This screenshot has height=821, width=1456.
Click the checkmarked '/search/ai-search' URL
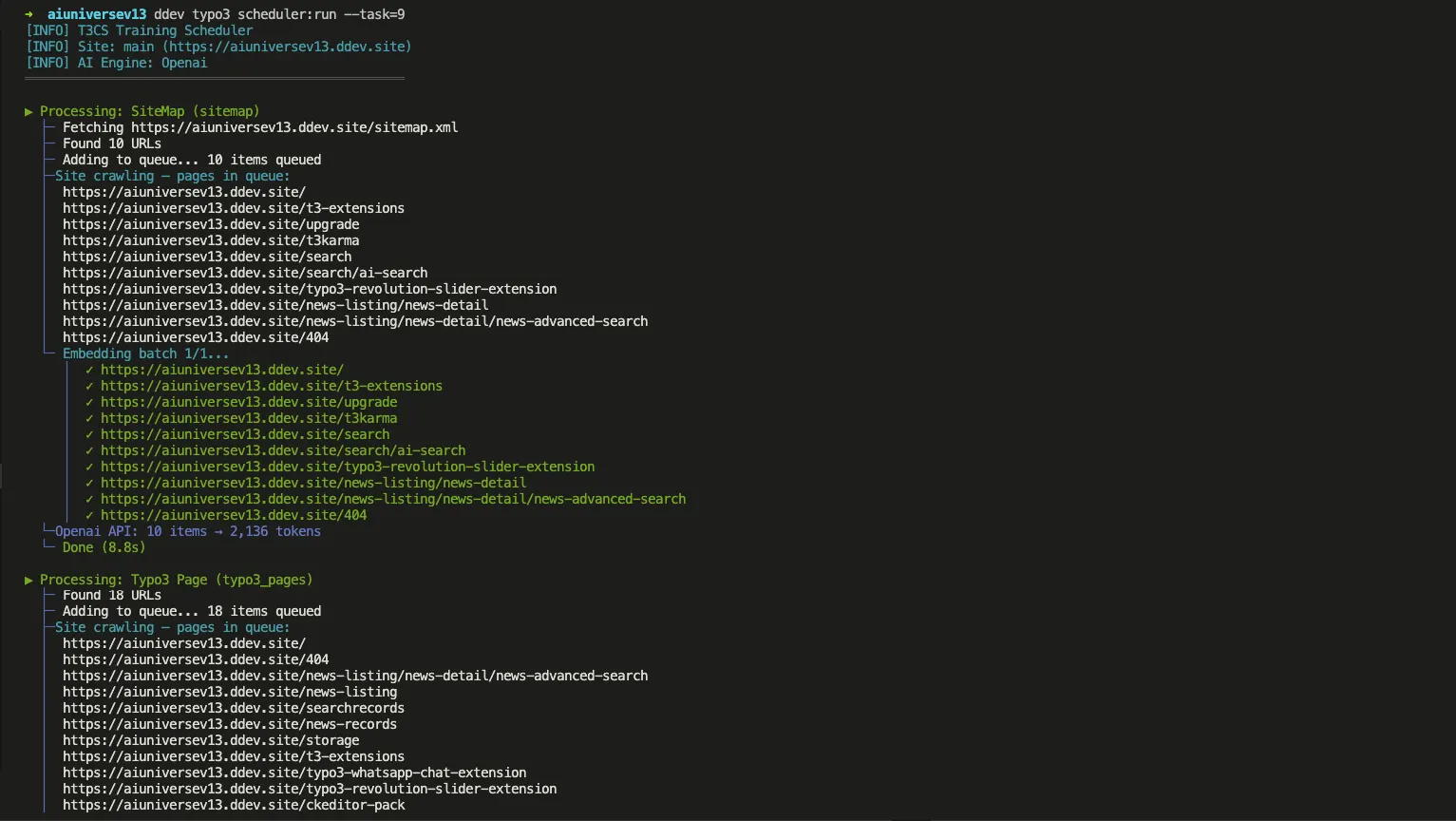click(283, 450)
